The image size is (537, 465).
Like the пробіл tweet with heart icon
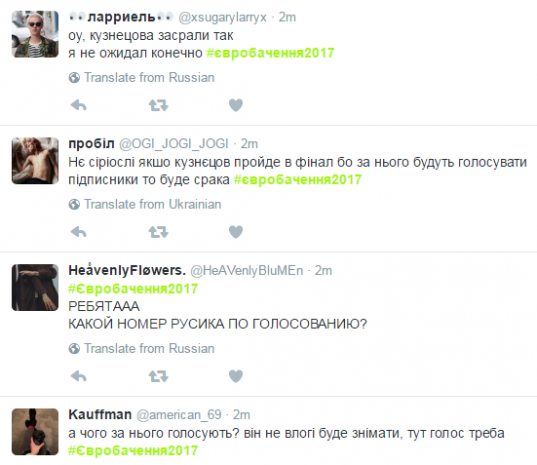click(x=236, y=232)
